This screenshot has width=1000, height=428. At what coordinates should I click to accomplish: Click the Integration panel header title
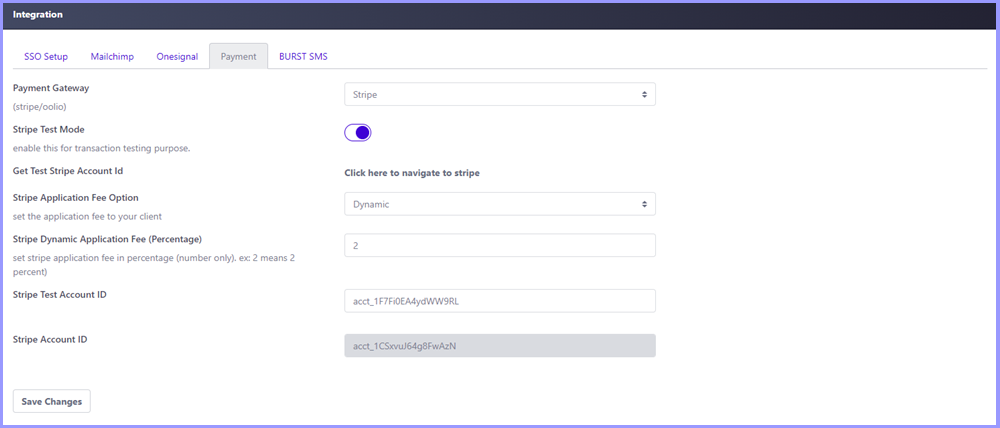pyautogui.click(x=38, y=15)
